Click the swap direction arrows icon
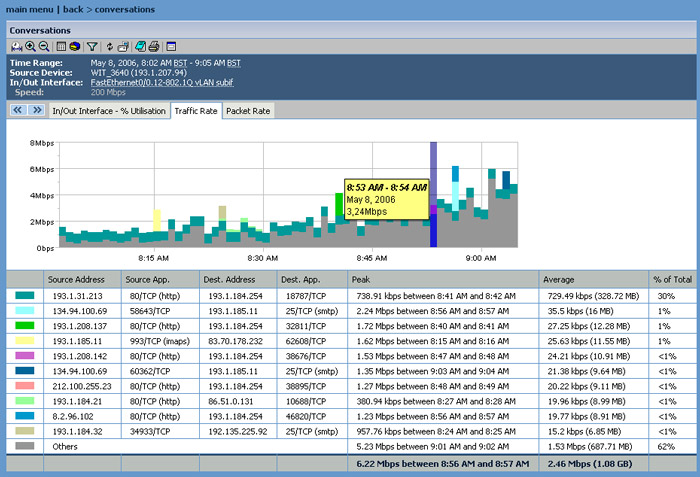Screen dimensions: 700x477 tap(109, 46)
